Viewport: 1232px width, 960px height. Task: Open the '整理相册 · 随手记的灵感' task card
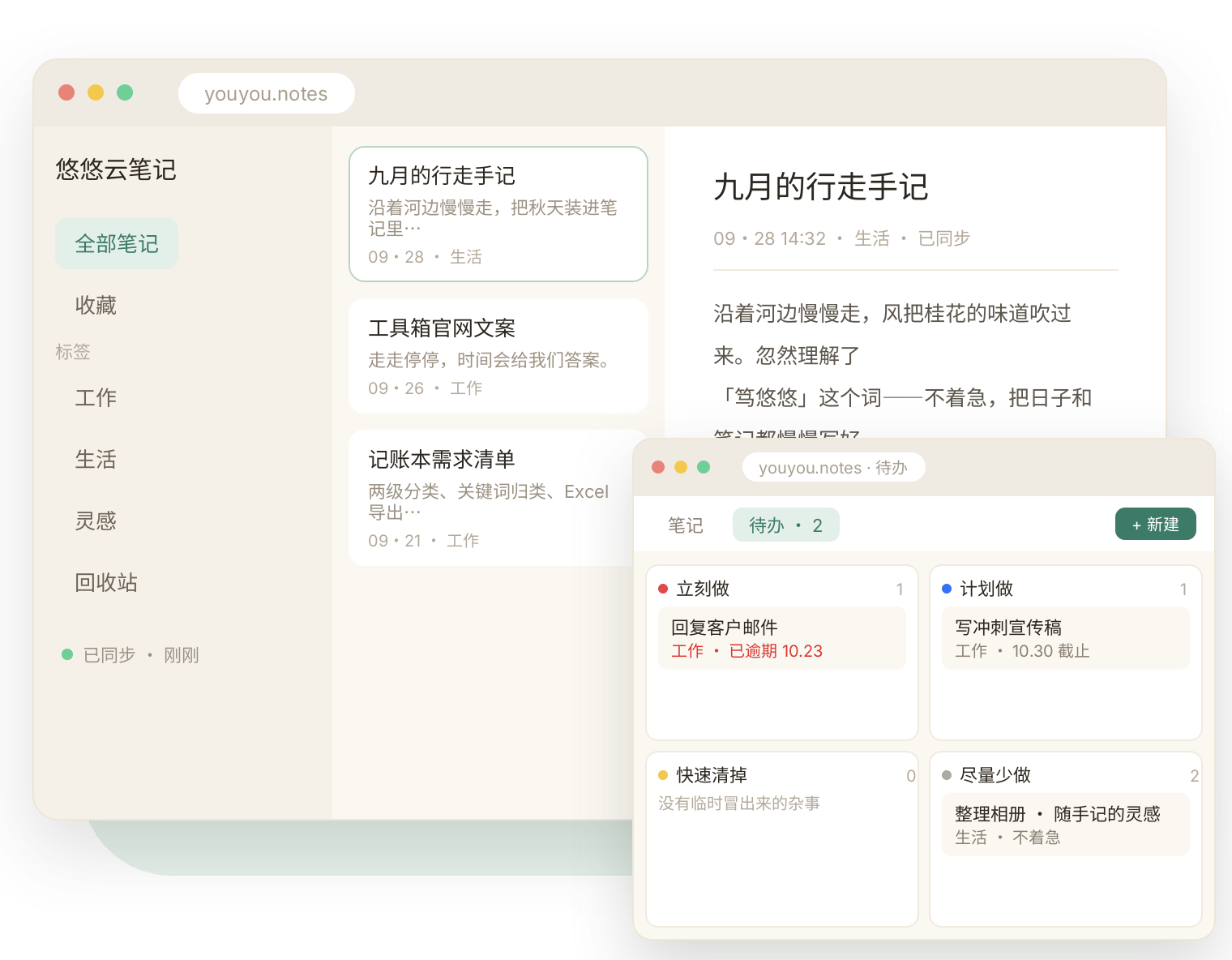[1066, 825]
